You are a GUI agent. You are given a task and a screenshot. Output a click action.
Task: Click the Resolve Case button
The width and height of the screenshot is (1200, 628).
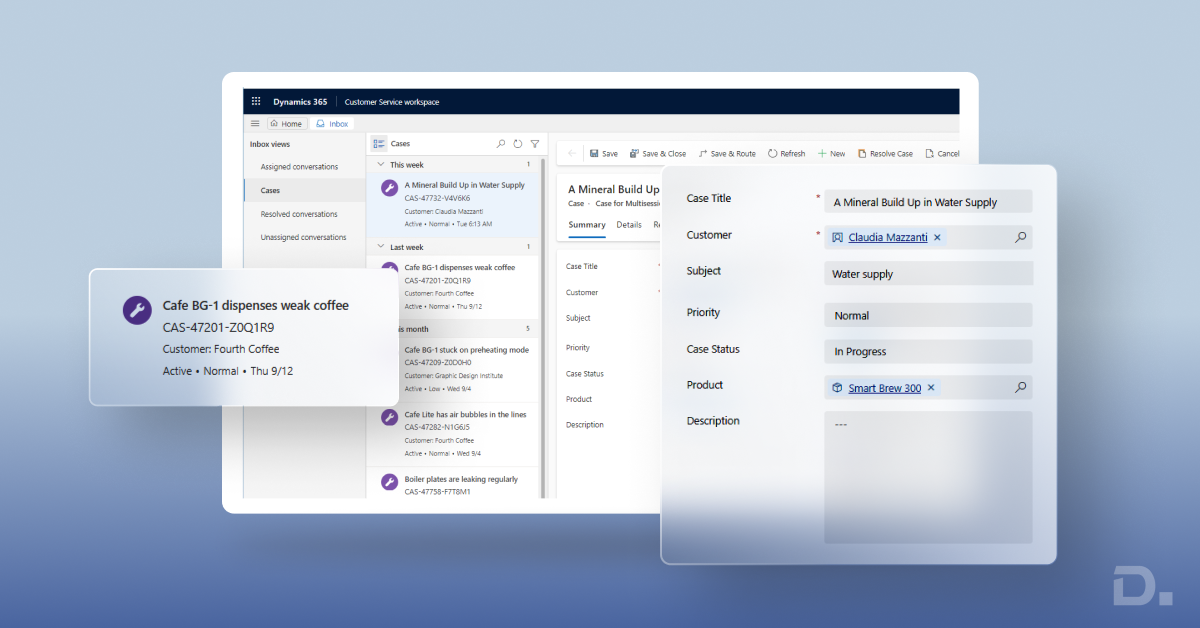pyautogui.click(x=884, y=154)
